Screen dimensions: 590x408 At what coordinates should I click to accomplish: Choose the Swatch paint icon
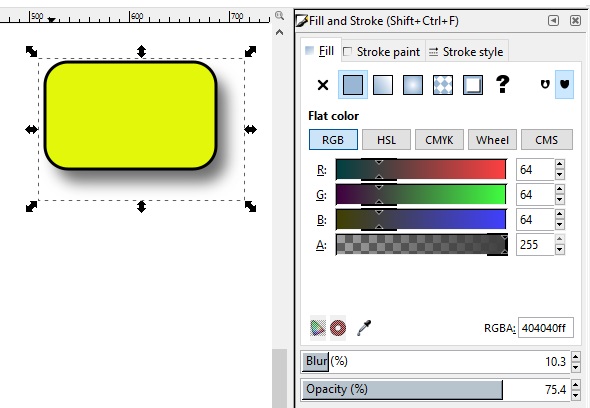click(x=473, y=85)
